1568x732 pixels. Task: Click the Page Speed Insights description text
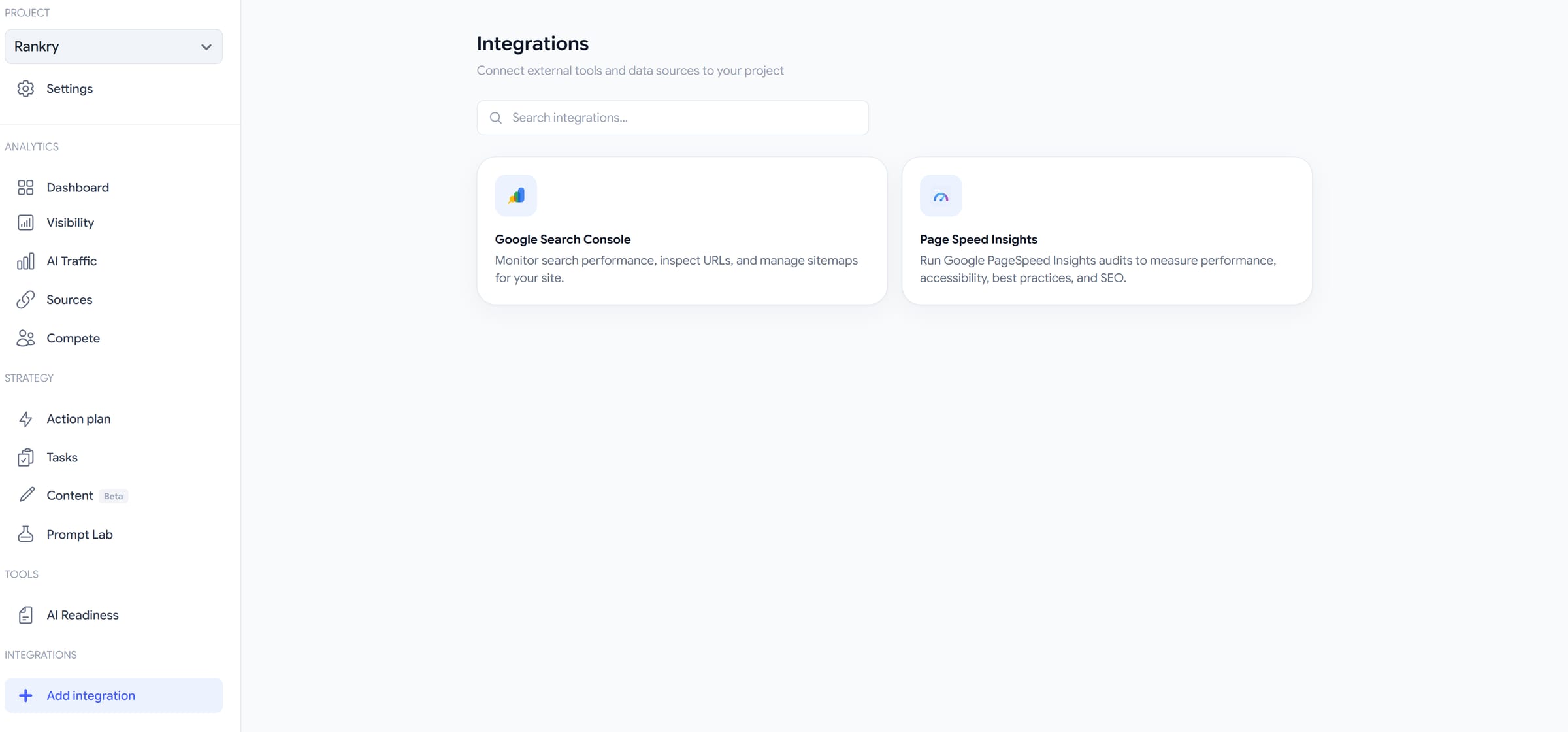click(x=1098, y=269)
